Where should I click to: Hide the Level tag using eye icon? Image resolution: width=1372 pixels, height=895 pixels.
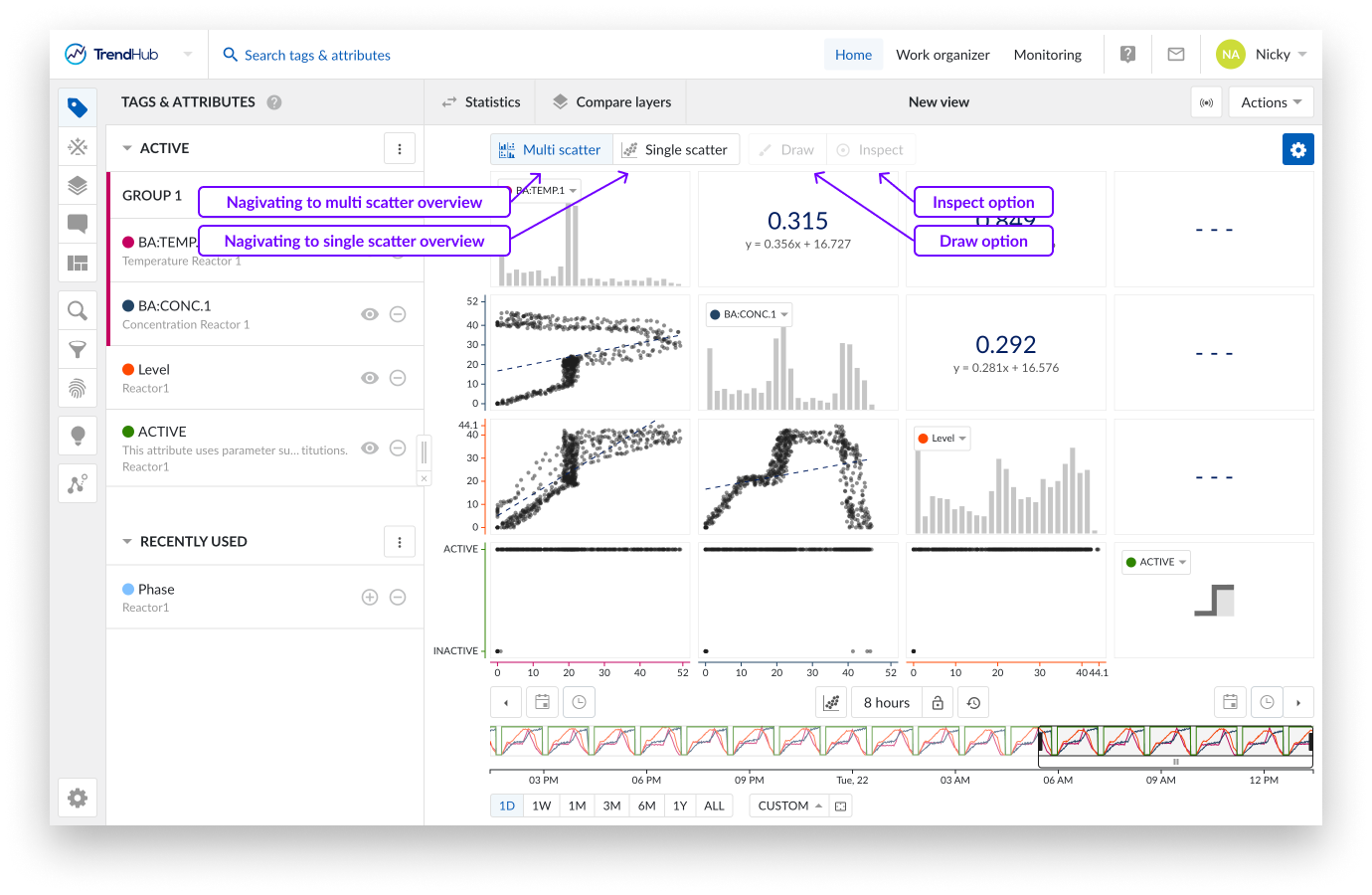point(370,378)
